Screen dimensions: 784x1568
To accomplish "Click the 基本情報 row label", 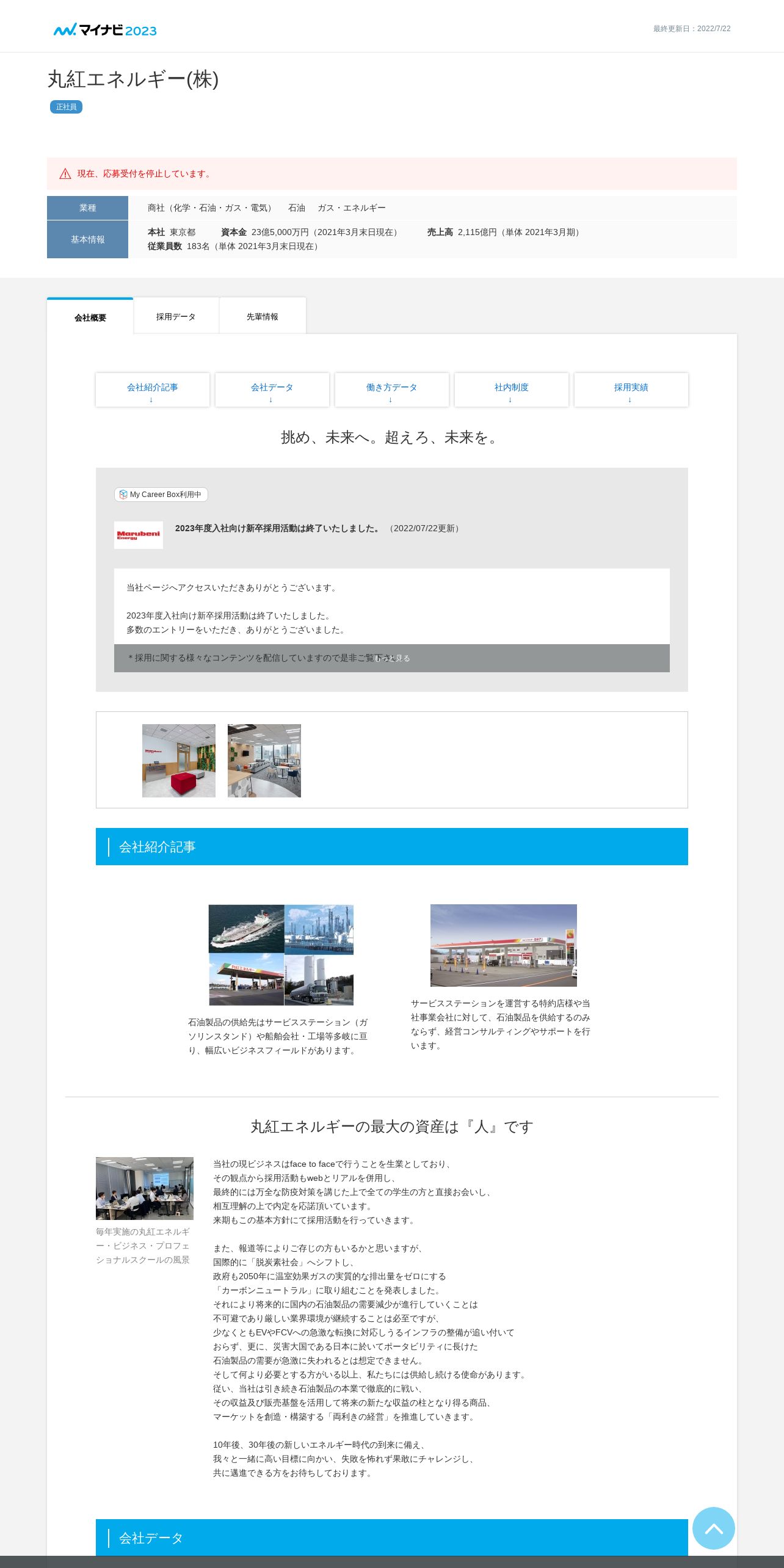I will click(x=87, y=239).
